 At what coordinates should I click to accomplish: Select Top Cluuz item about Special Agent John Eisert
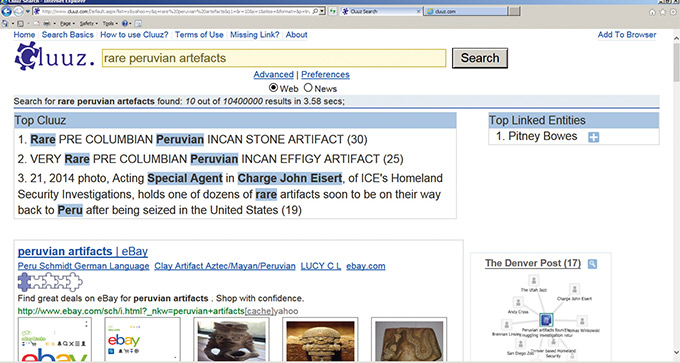[230, 194]
